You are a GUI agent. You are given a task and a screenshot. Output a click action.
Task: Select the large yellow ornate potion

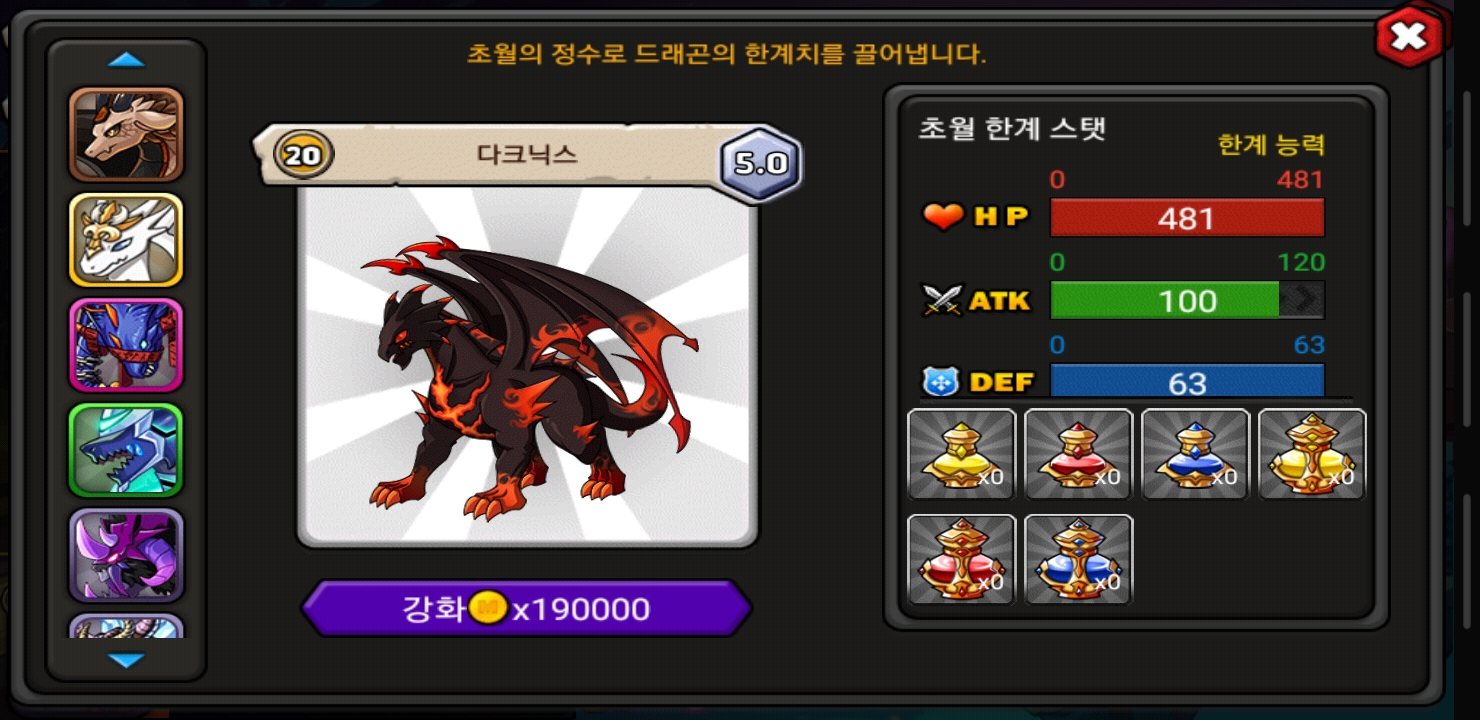click(x=1312, y=454)
